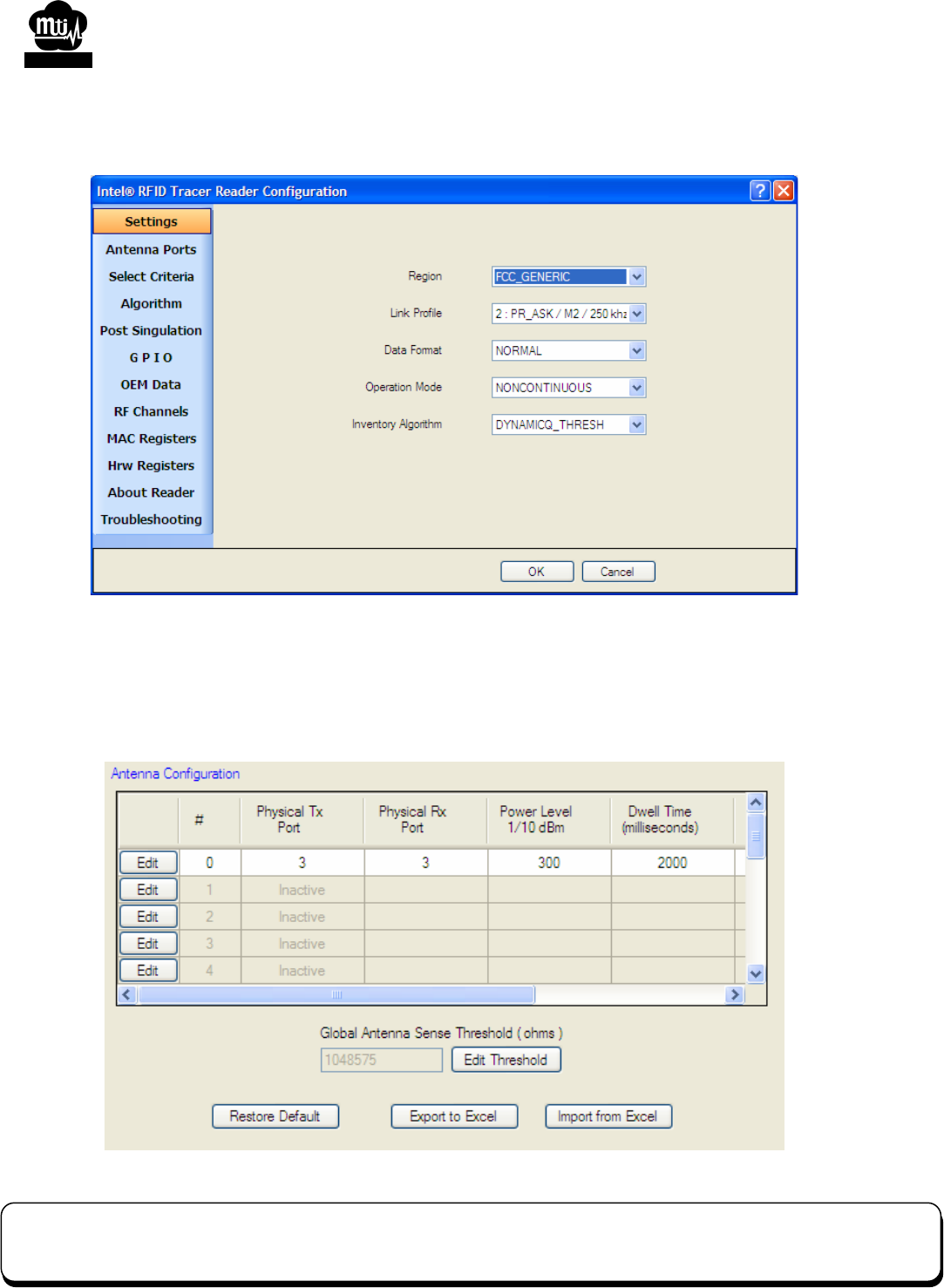944x1288 pixels.
Task: Open the Post Singulation section
Action: click(152, 330)
